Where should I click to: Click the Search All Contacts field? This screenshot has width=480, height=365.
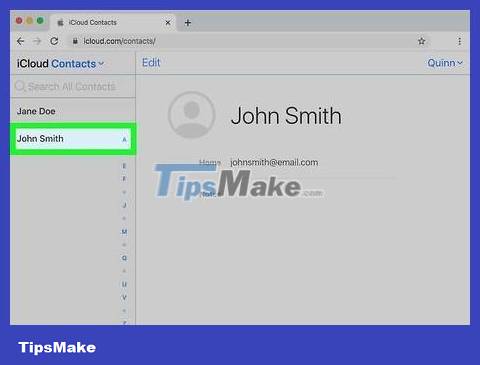pos(73,86)
